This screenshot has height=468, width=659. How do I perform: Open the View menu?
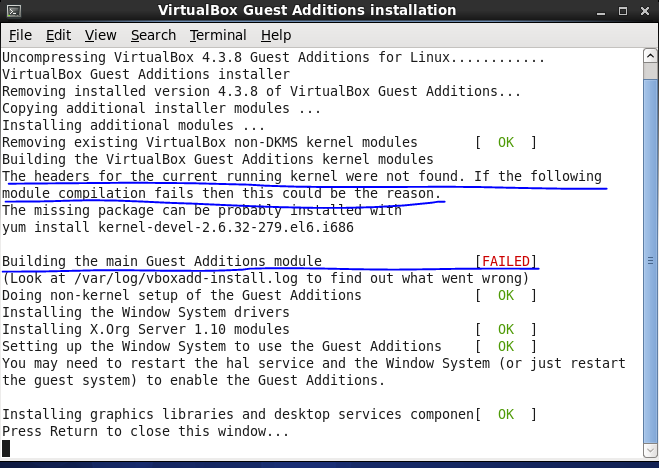click(x=100, y=35)
